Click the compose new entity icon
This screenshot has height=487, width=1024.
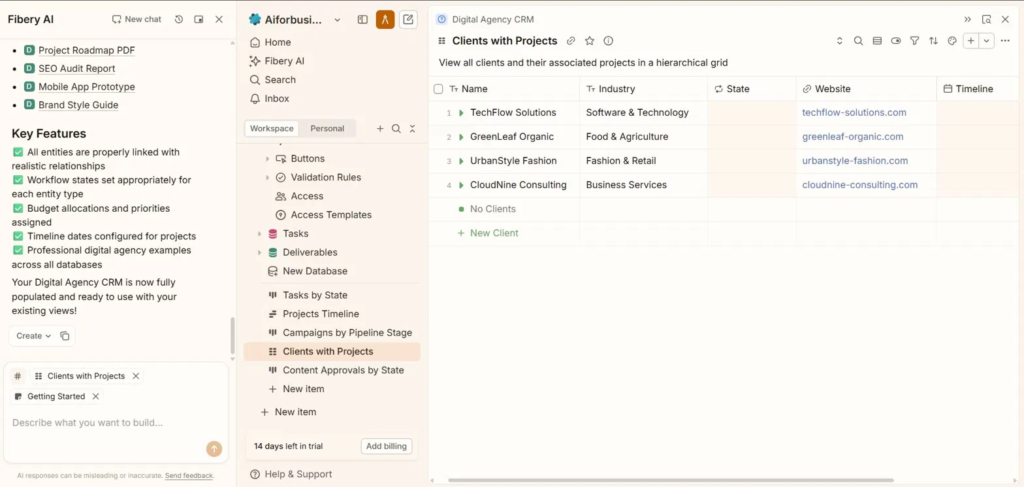click(408, 20)
